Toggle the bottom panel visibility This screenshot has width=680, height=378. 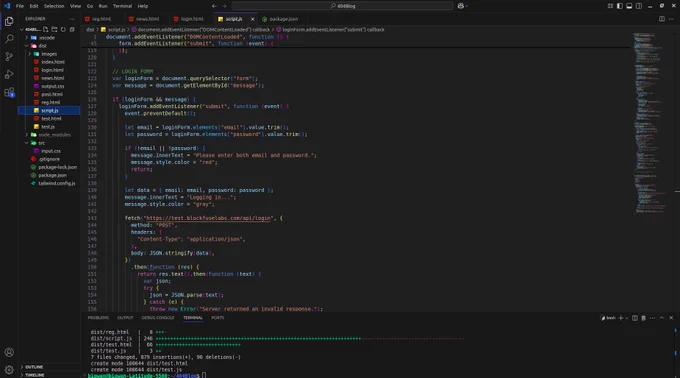629,6
